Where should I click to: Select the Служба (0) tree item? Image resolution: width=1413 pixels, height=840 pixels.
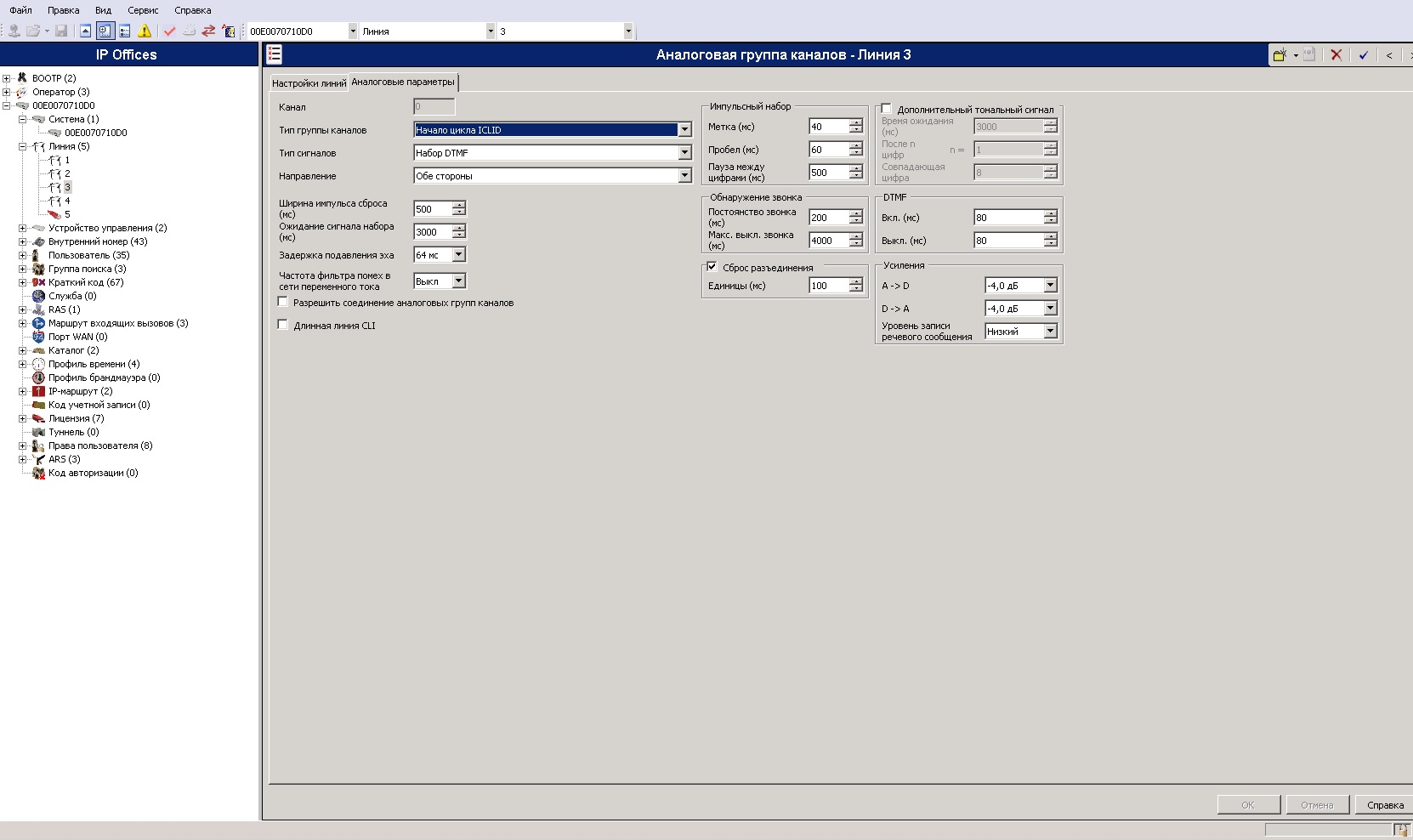click(x=72, y=296)
